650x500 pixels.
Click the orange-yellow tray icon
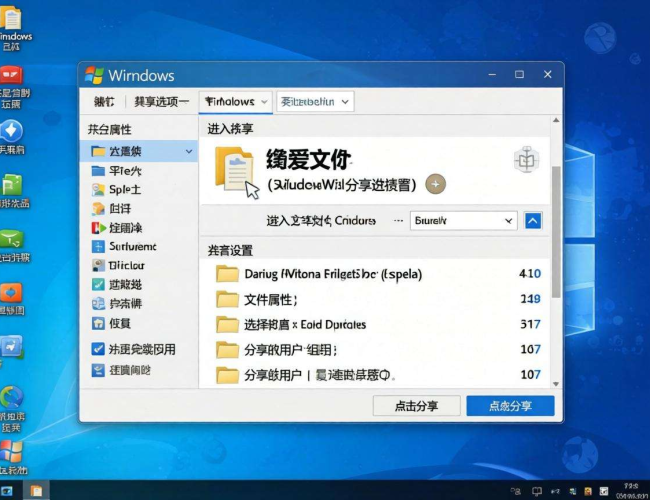point(588,492)
